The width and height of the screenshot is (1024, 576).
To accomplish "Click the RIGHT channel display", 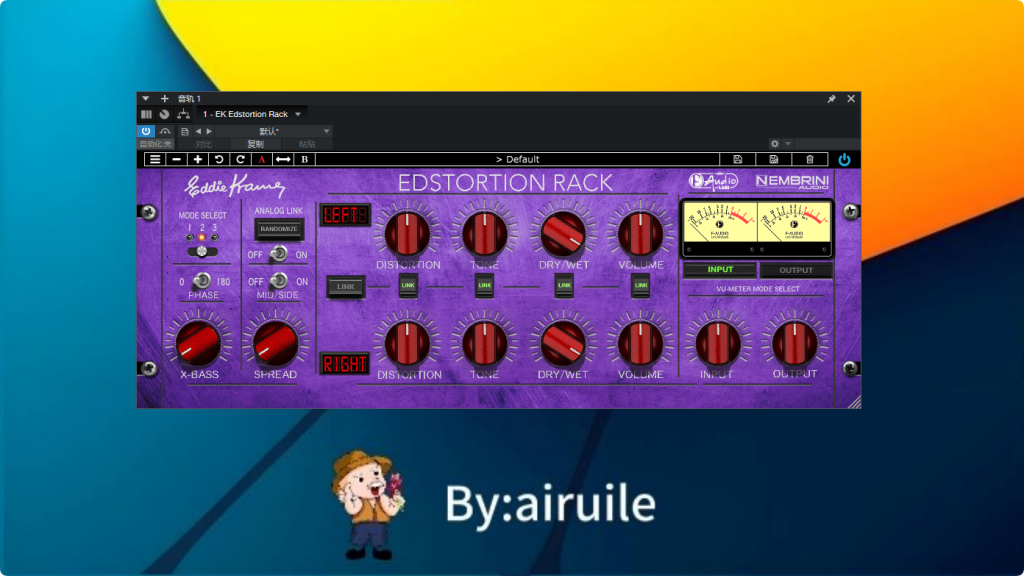I will pyautogui.click(x=345, y=364).
